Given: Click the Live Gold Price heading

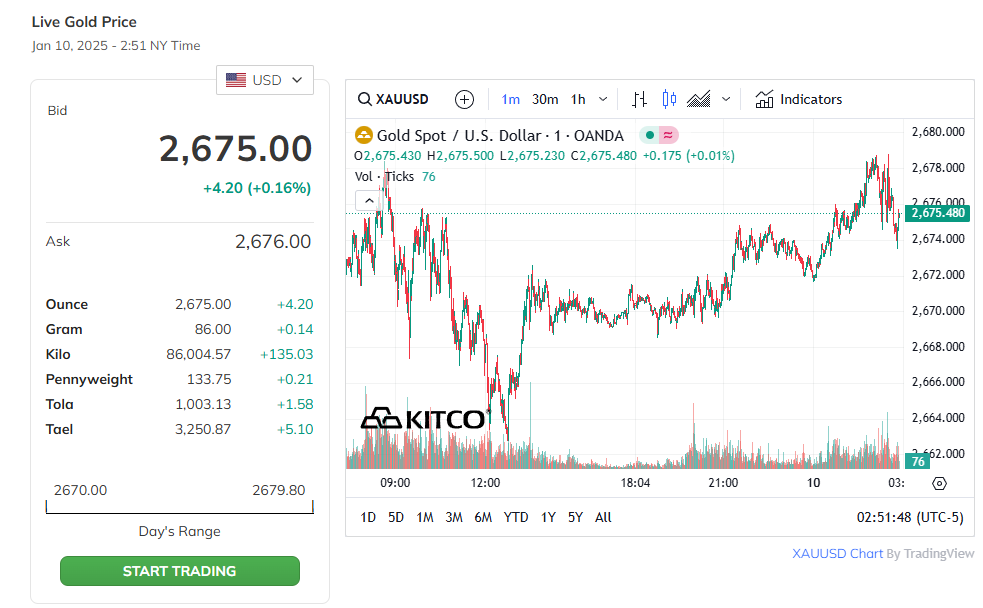Looking at the screenshot, I should [x=84, y=22].
